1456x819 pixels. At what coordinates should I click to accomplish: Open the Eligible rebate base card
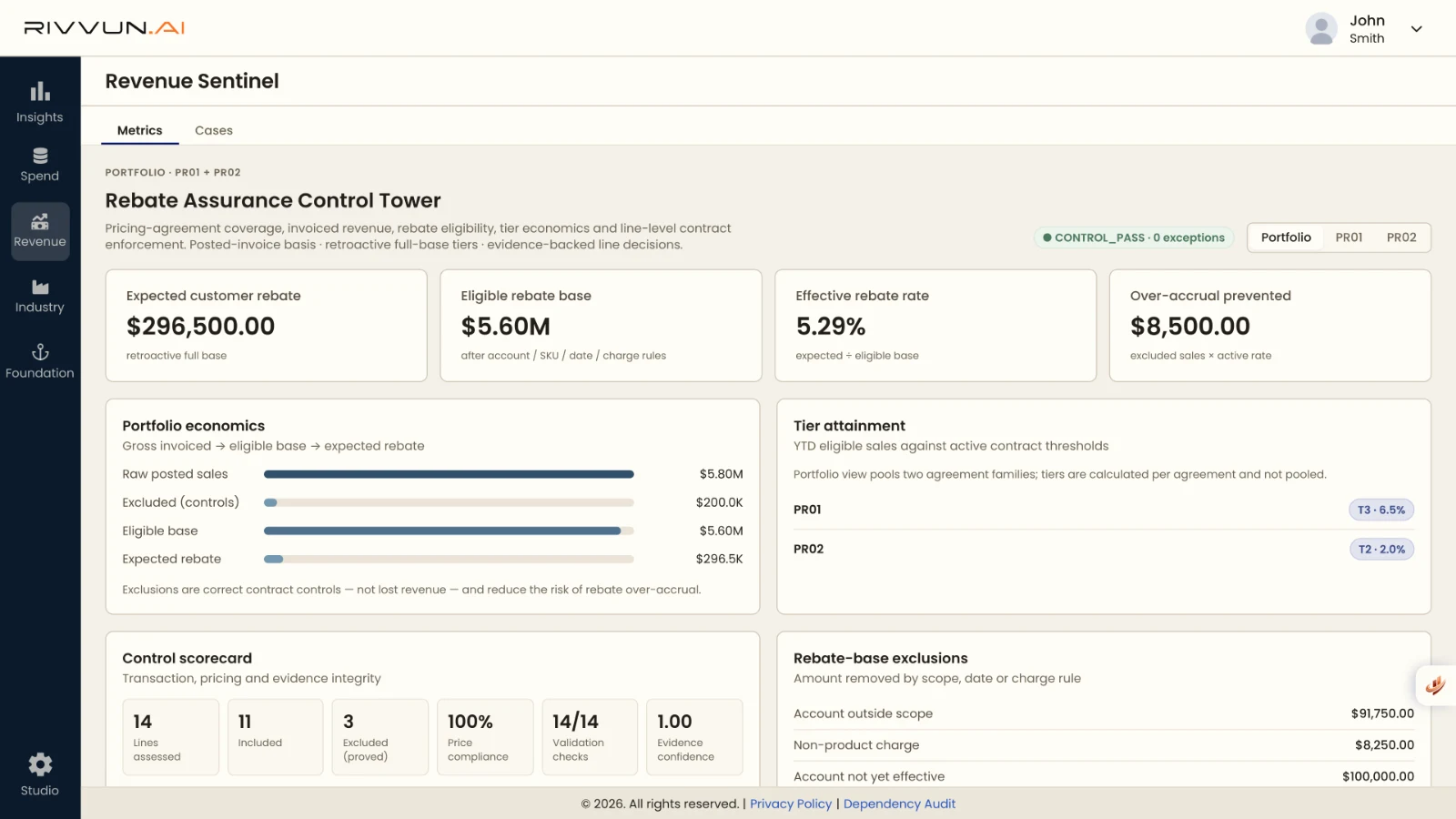pos(601,325)
